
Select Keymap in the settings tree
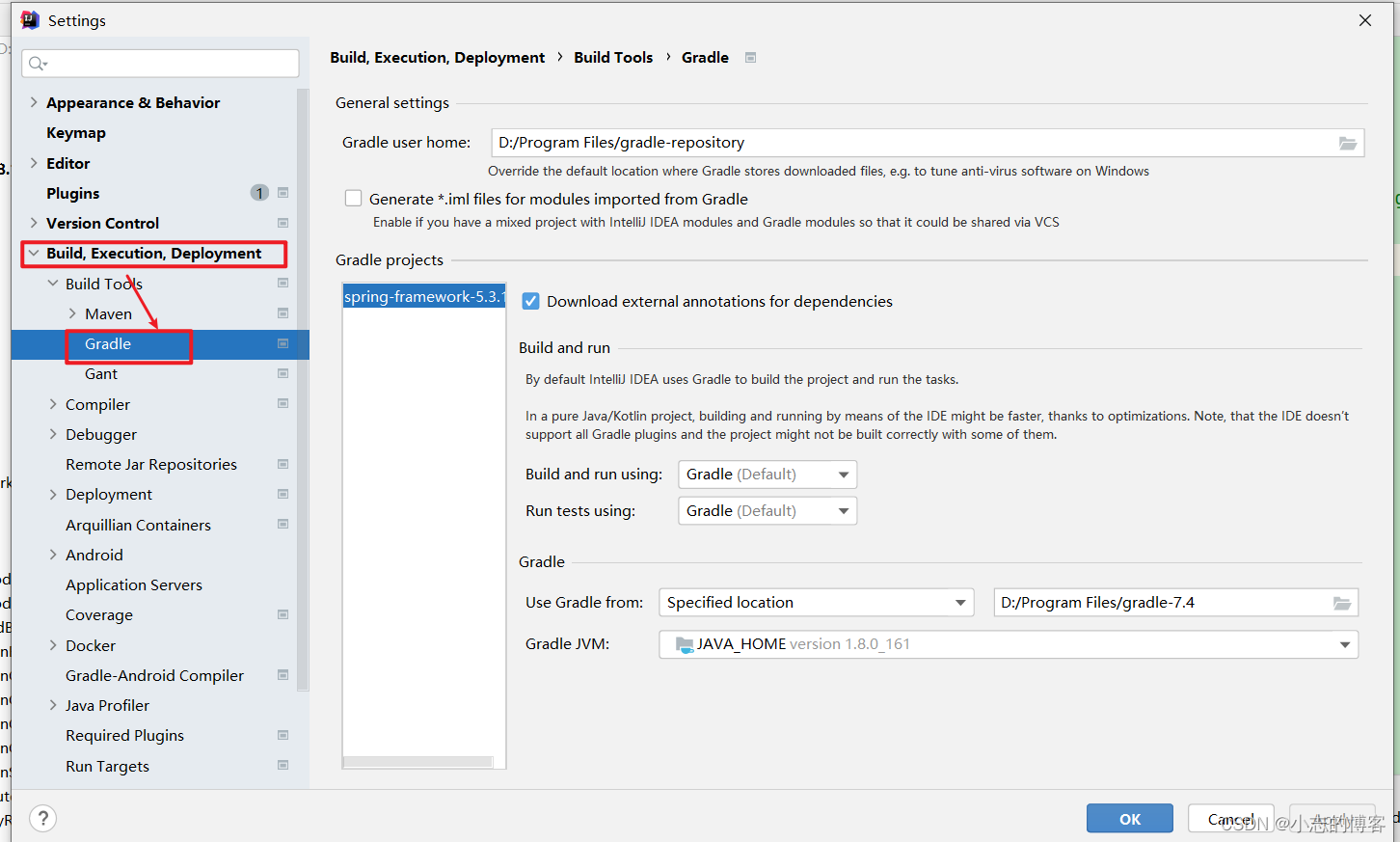click(x=76, y=133)
